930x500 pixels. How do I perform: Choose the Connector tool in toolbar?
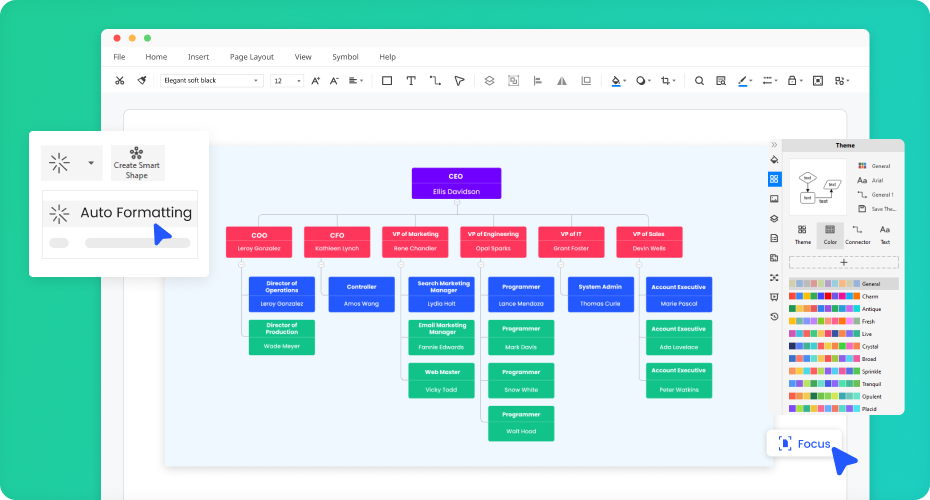pos(435,80)
